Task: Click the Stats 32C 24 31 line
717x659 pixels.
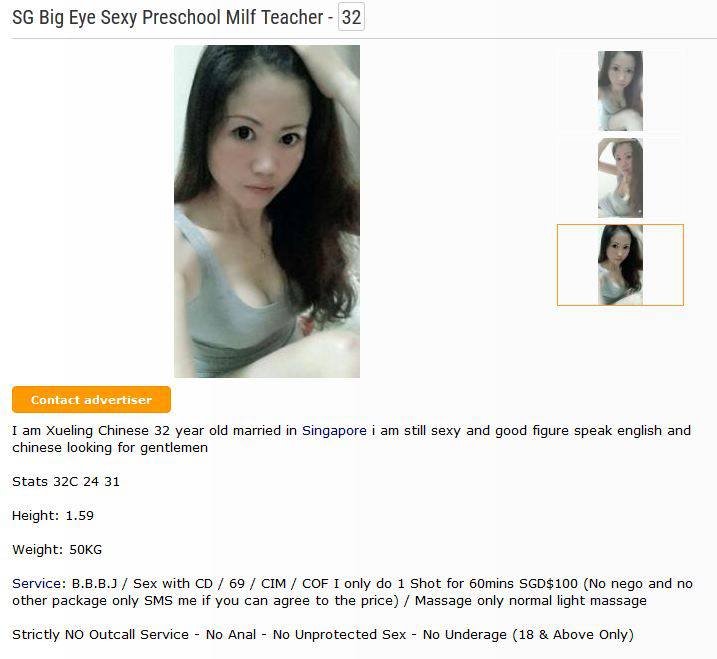Action: (66, 482)
